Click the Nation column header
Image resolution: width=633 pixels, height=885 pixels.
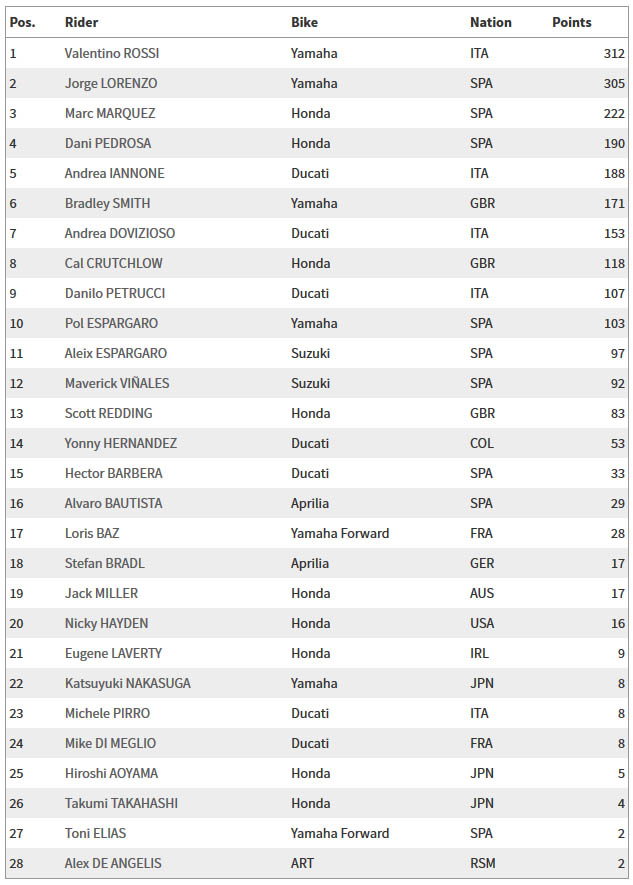click(490, 23)
